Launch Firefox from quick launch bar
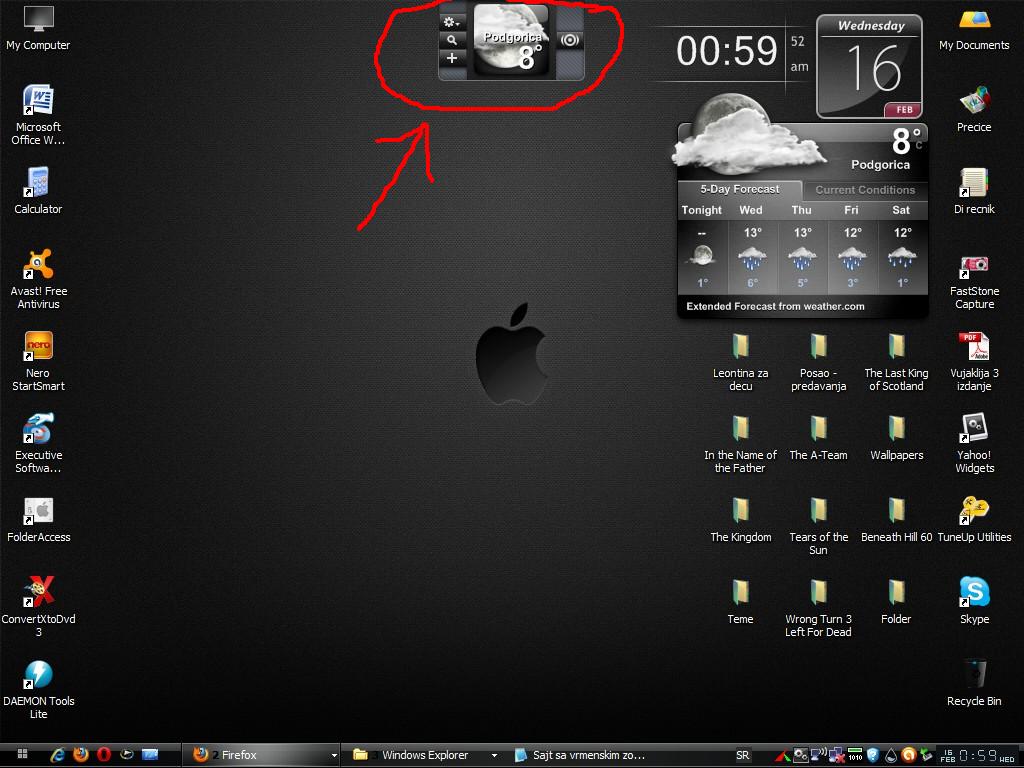This screenshot has width=1024, height=768. 80,754
